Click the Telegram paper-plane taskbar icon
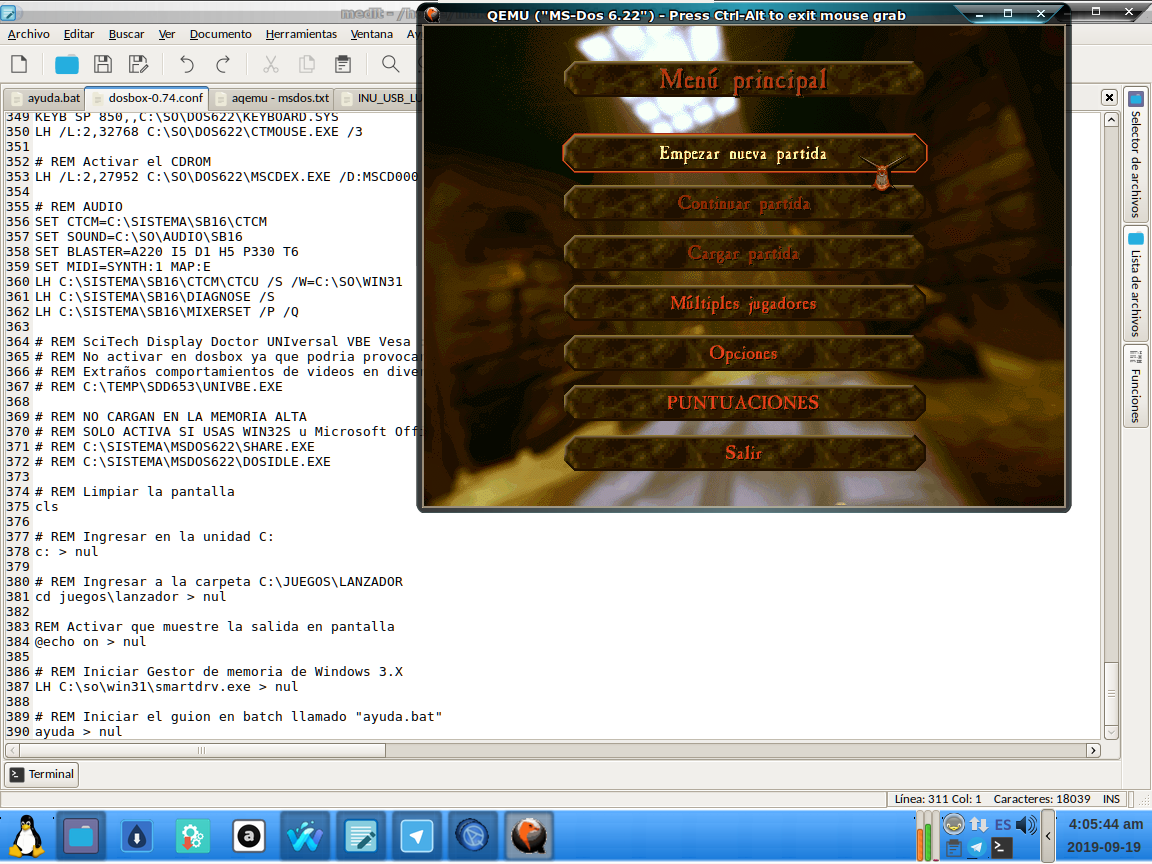The width and height of the screenshot is (1152, 864). [x=417, y=836]
